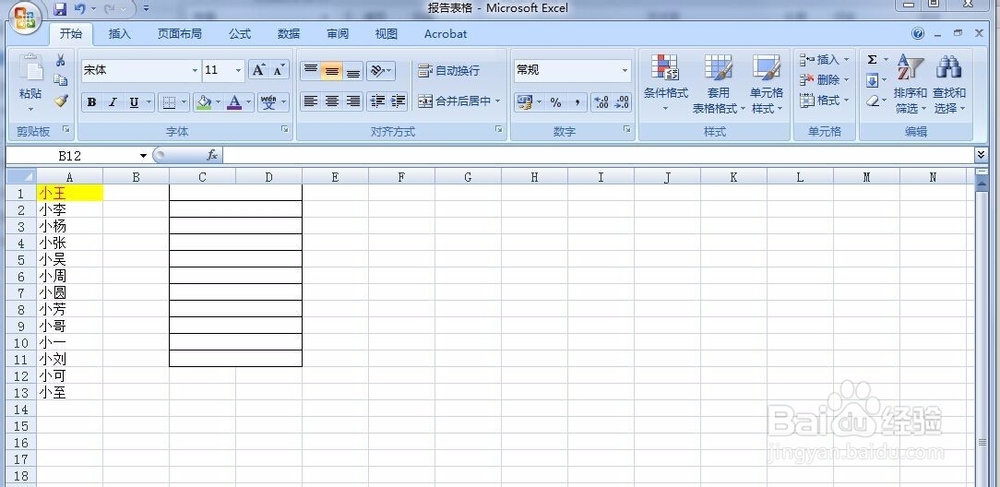Align text right
The width and height of the screenshot is (1000, 487).
(353, 101)
